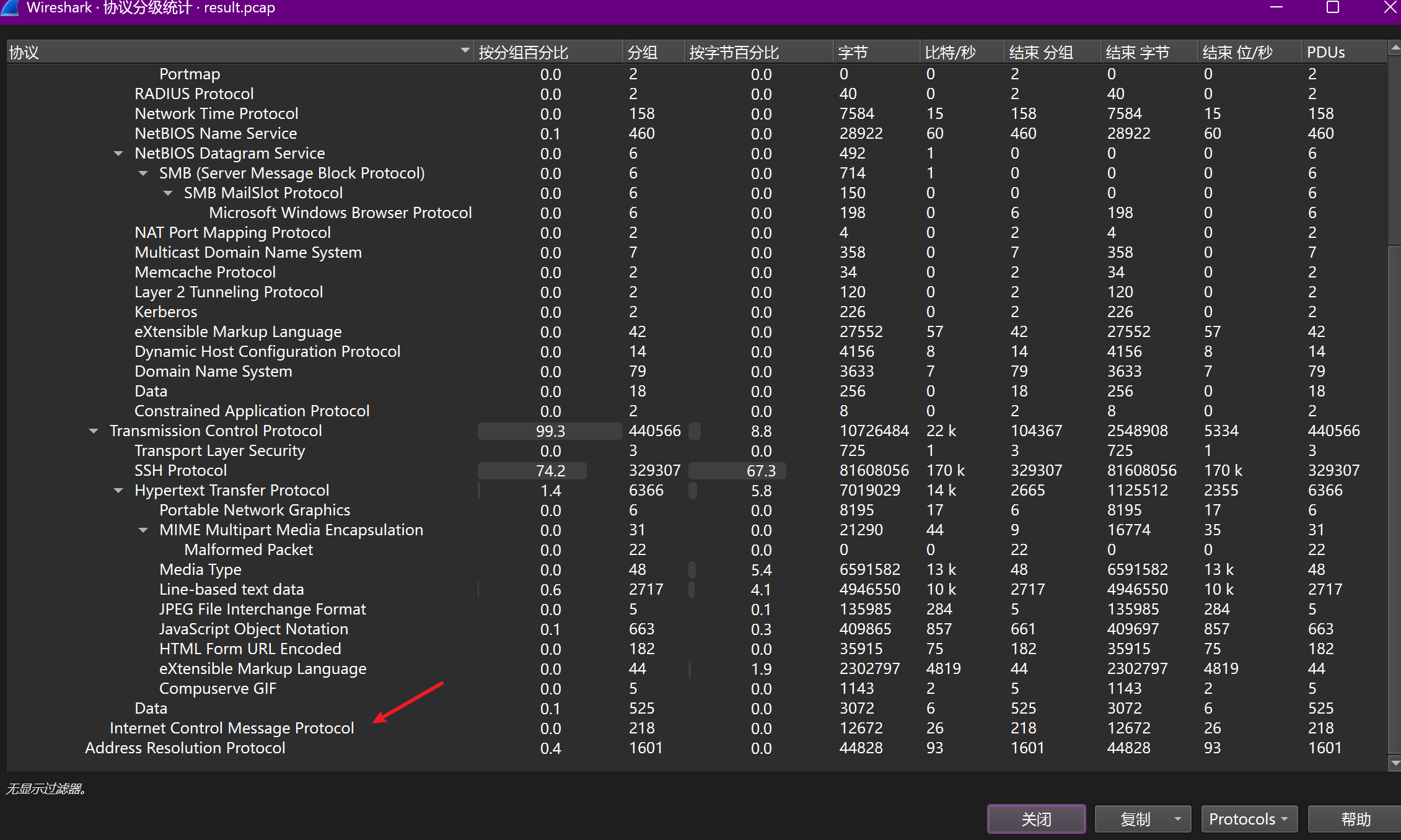The image size is (1401, 840).
Task: Collapse the SMB Server Message Block node
Action: click(143, 173)
